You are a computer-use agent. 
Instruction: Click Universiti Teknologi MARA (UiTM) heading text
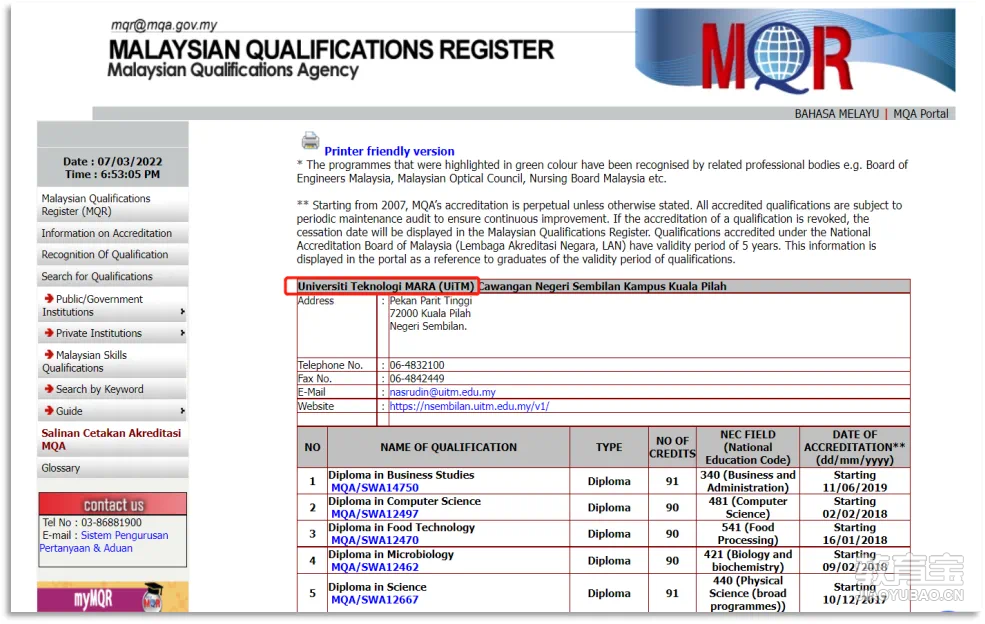click(x=386, y=286)
